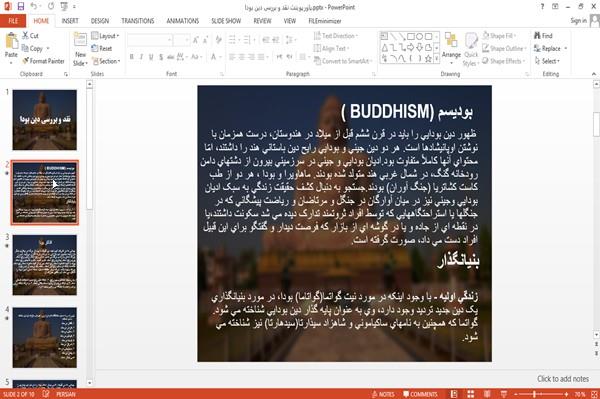Toggle the Notes pane in status bar
The width and height of the screenshot is (600, 399).
pyautogui.click(x=383, y=394)
